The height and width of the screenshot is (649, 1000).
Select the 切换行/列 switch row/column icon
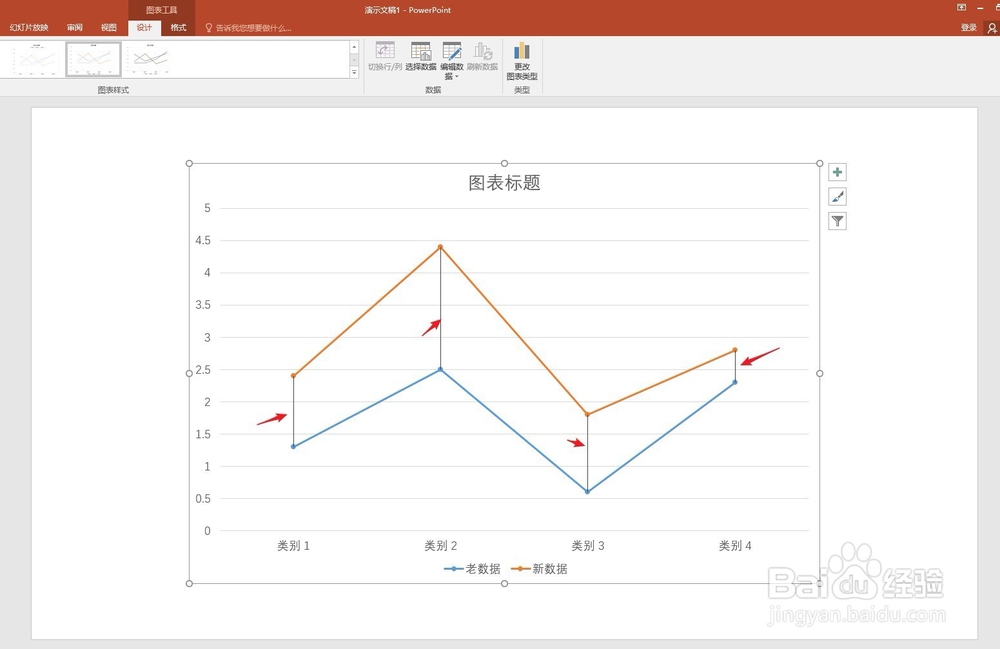(x=384, y=57)
